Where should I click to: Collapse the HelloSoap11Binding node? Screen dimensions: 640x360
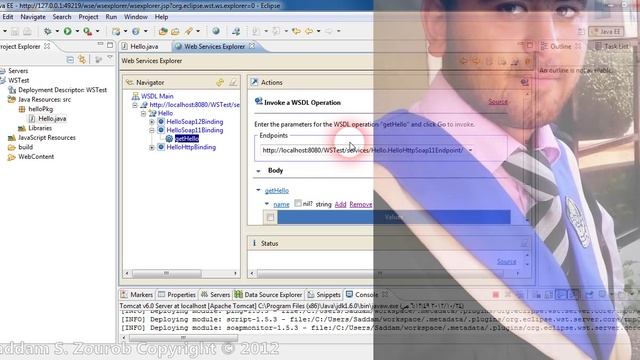[152, 130]
